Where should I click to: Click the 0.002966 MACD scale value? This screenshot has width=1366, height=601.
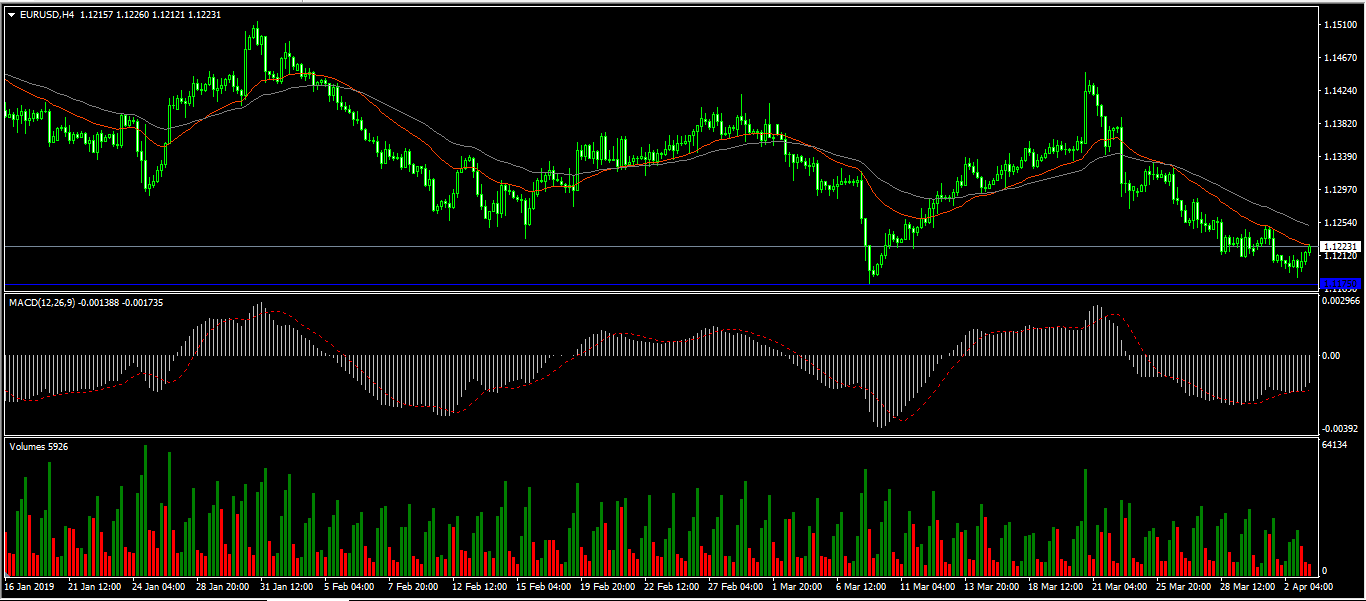pyautogui.click(x=1340, y=300)
